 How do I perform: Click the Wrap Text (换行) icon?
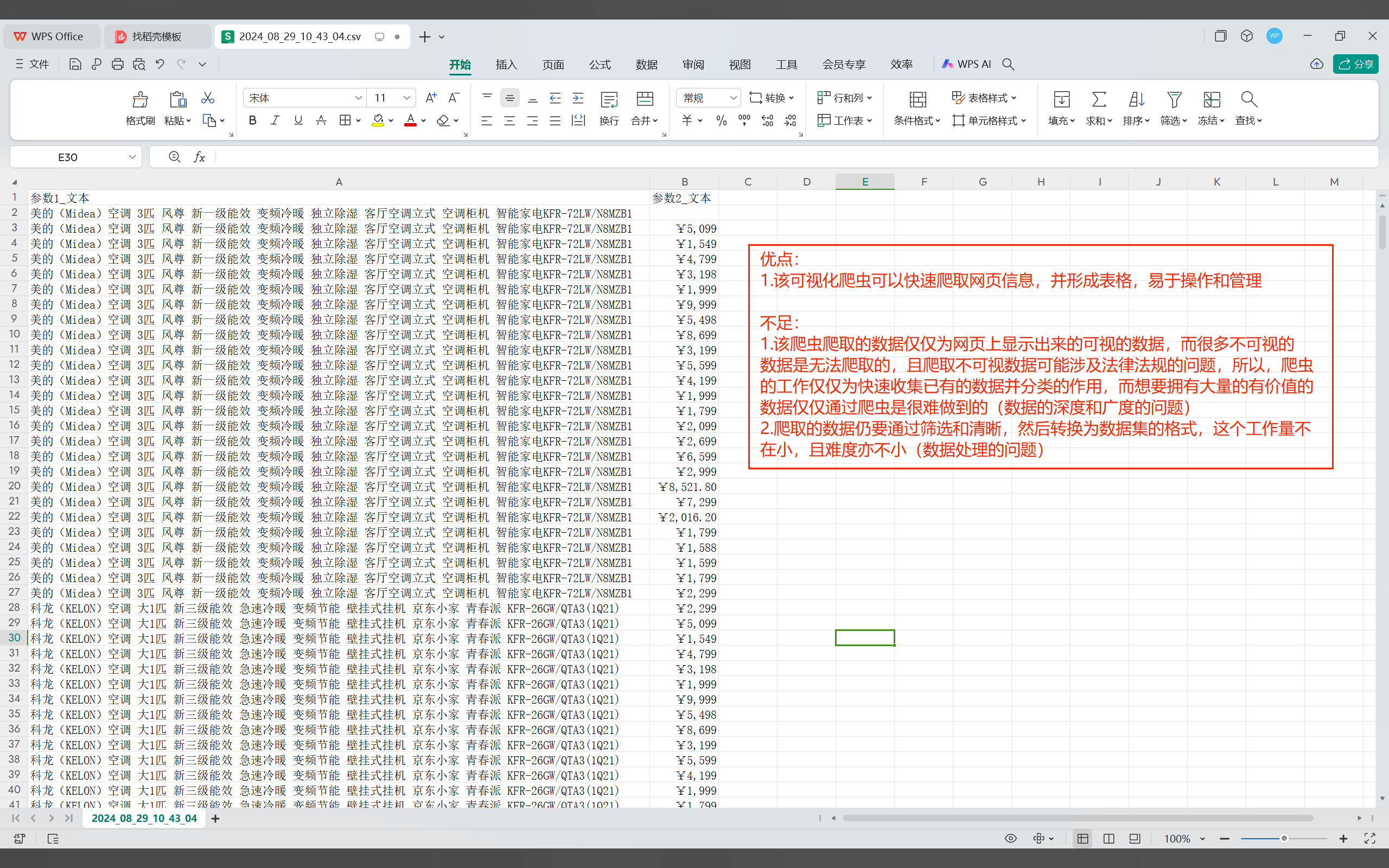coord(609,100)
